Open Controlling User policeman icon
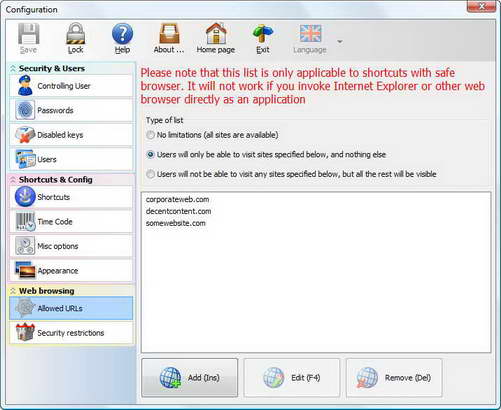The width and height of the screenshot is (501, 410). coord(25,86)
